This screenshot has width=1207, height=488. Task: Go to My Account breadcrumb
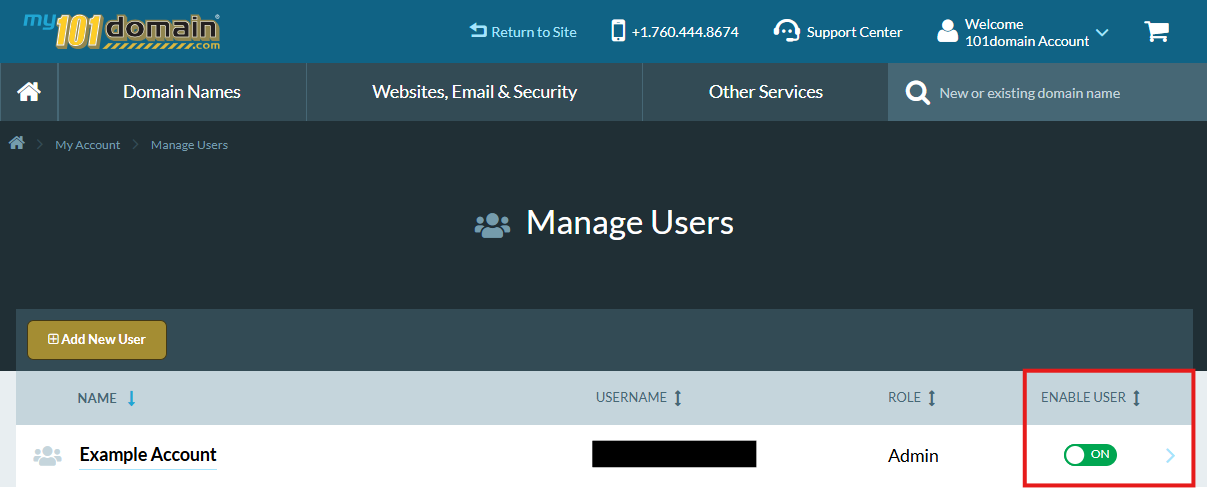coord(87,145)
